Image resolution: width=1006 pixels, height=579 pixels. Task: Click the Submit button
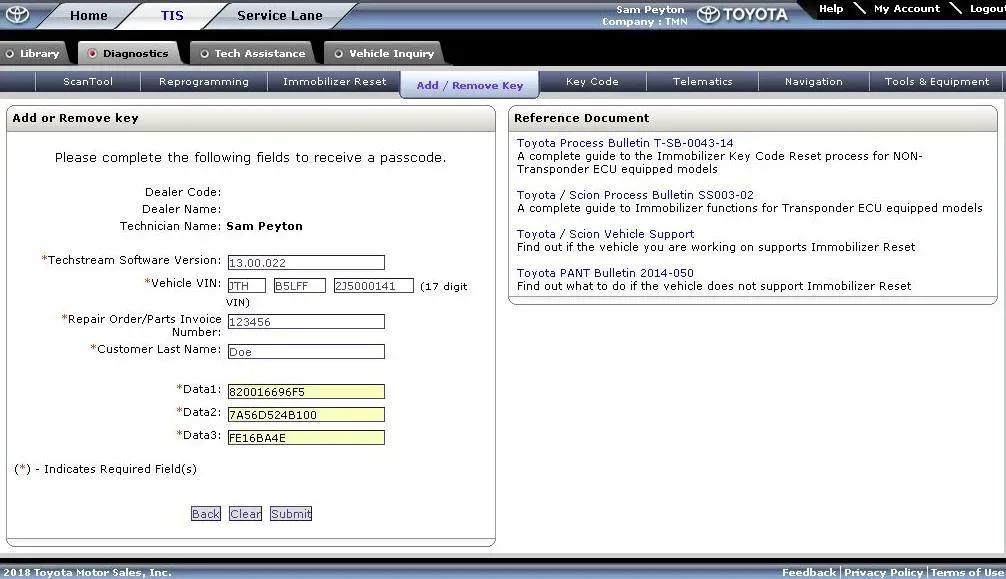(x=291, y=514)
